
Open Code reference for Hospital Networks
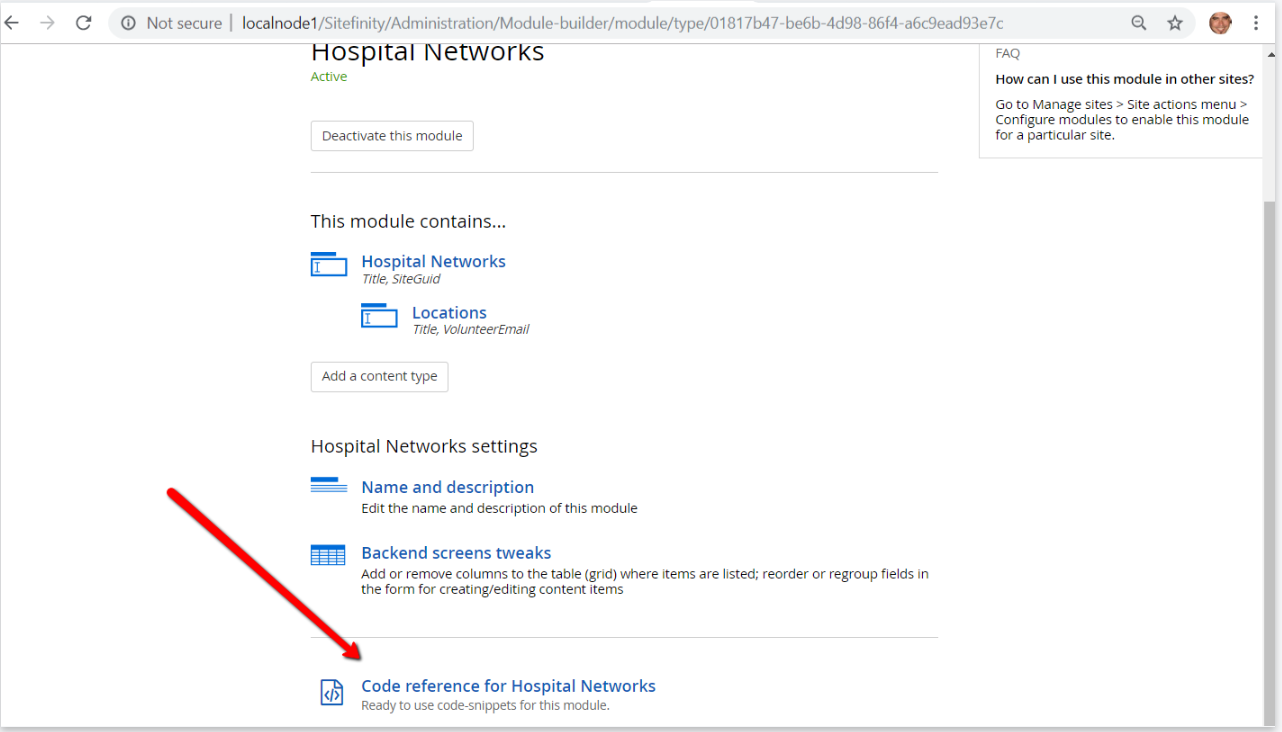508,686
